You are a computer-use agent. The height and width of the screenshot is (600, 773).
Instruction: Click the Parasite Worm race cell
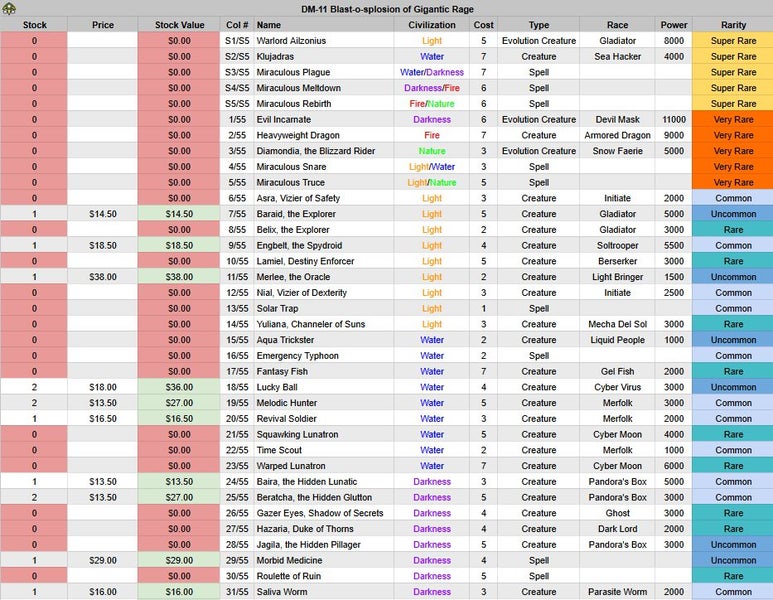pyautogui.click(x=617, y=592)
